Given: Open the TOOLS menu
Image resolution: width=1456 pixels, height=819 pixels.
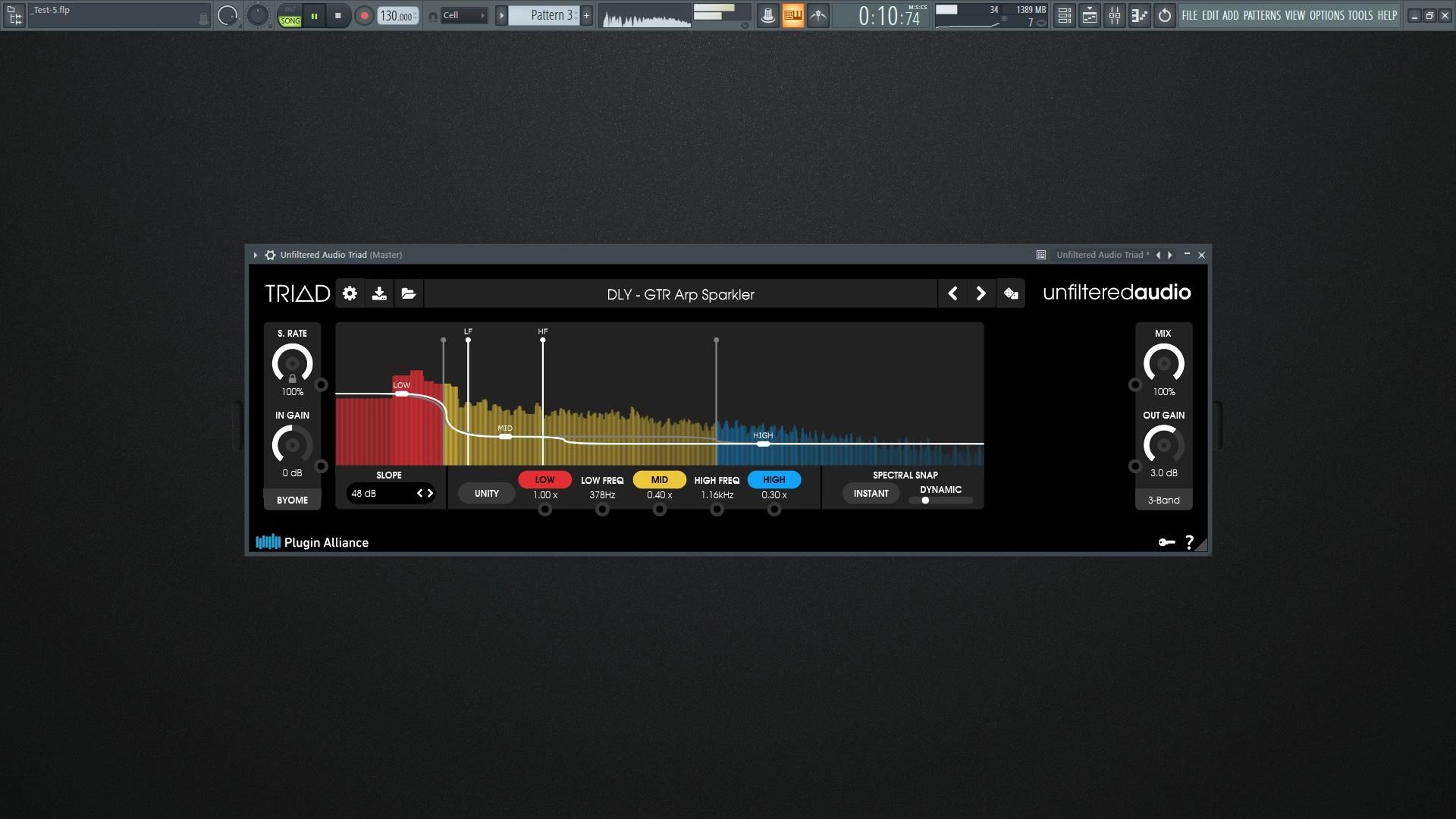Looking at the screenshot, I should pos(1360,15).
